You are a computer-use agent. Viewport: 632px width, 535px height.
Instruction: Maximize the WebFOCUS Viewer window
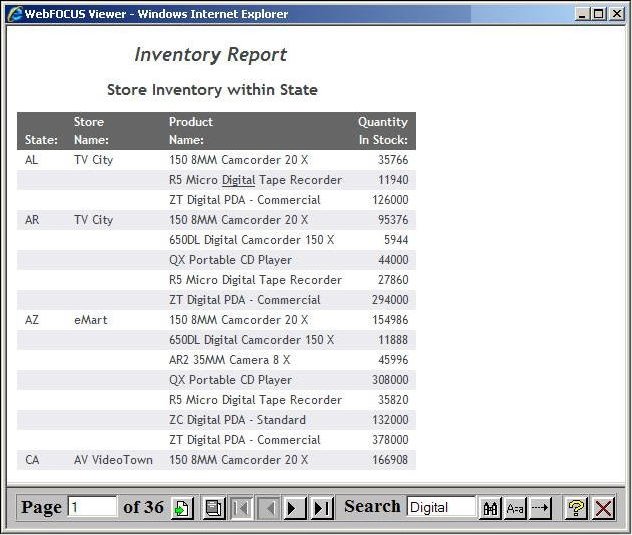pos(601,14)
